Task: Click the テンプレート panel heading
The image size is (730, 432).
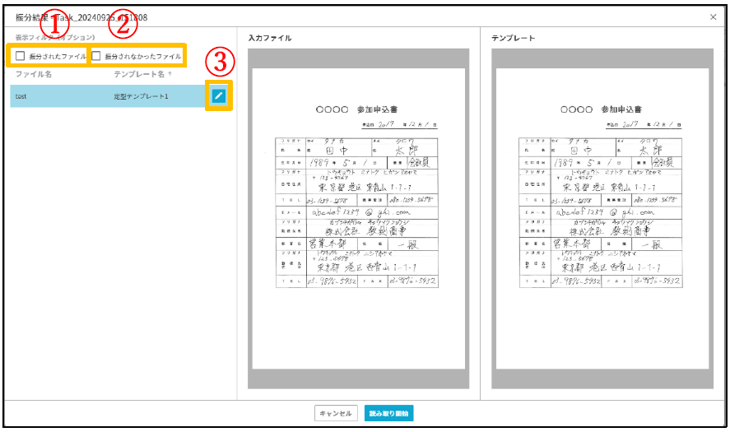Action: coord(512,38)
